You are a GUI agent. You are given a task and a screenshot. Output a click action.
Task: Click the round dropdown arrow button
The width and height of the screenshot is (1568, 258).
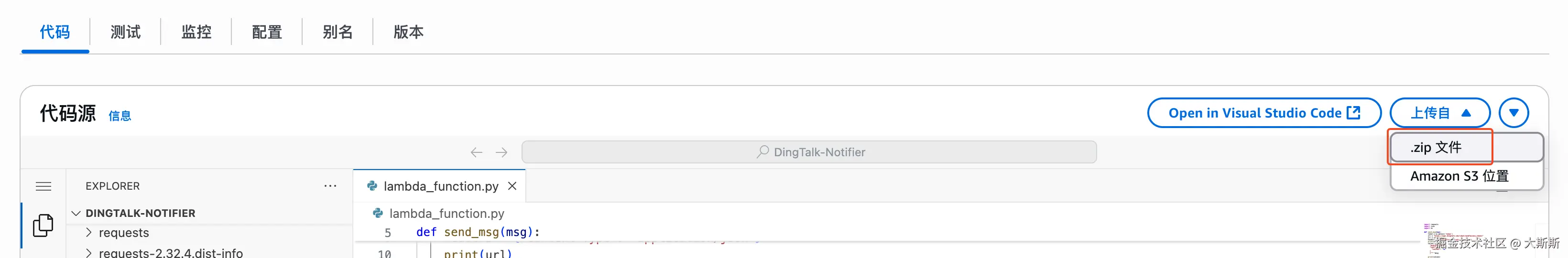click(1513, 113)
